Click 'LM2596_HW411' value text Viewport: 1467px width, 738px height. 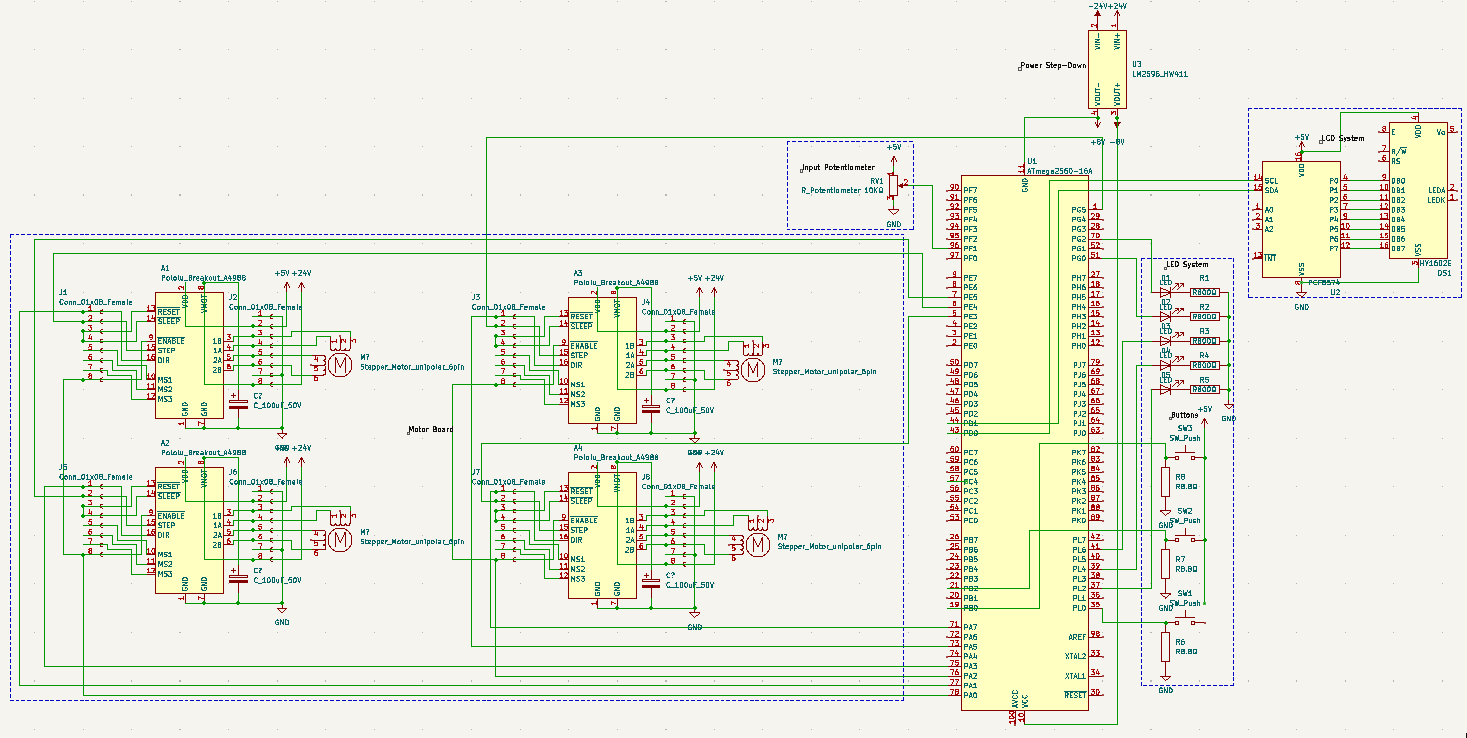[x=1158, y=73]
